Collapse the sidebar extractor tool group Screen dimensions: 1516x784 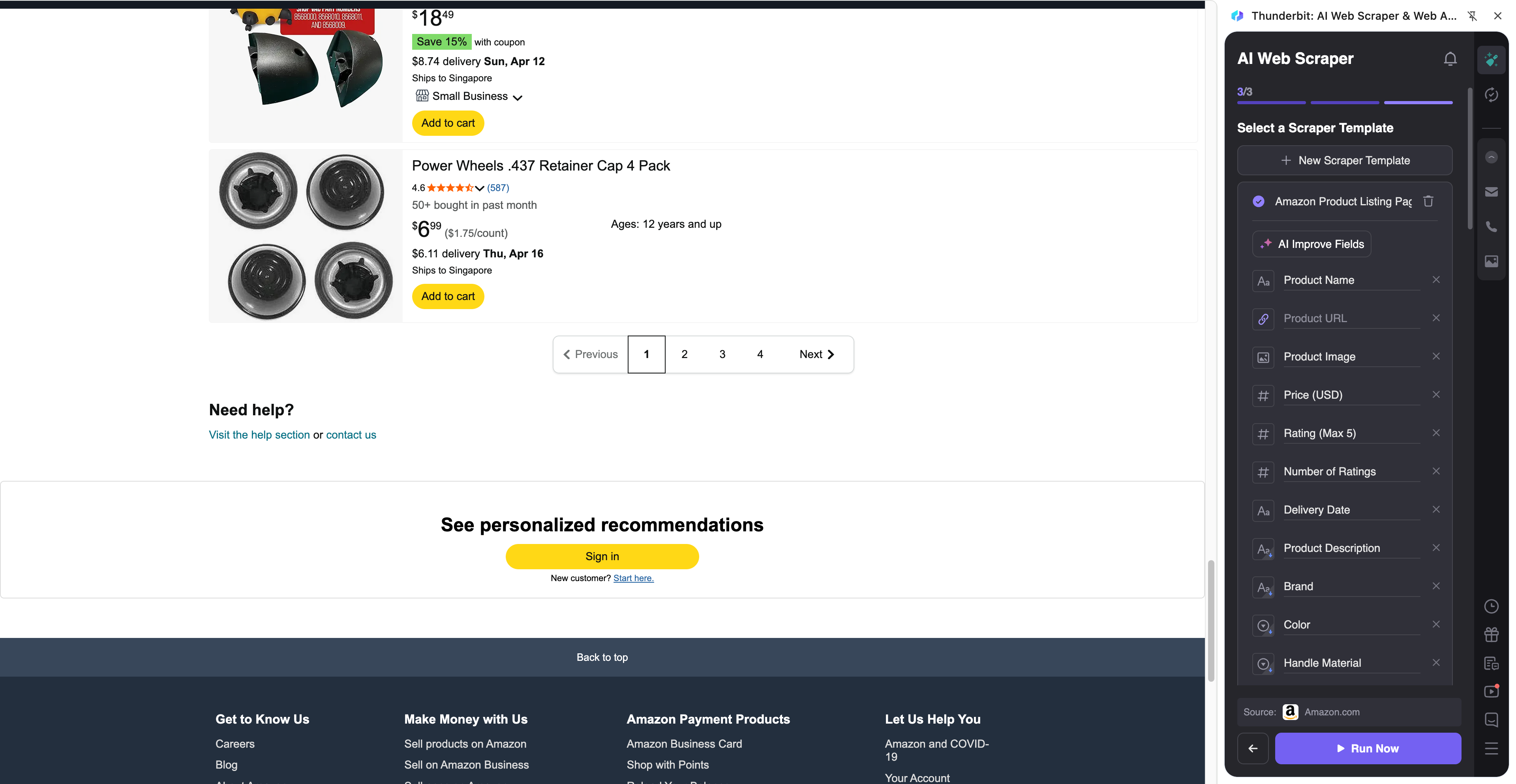[1491, 157]
